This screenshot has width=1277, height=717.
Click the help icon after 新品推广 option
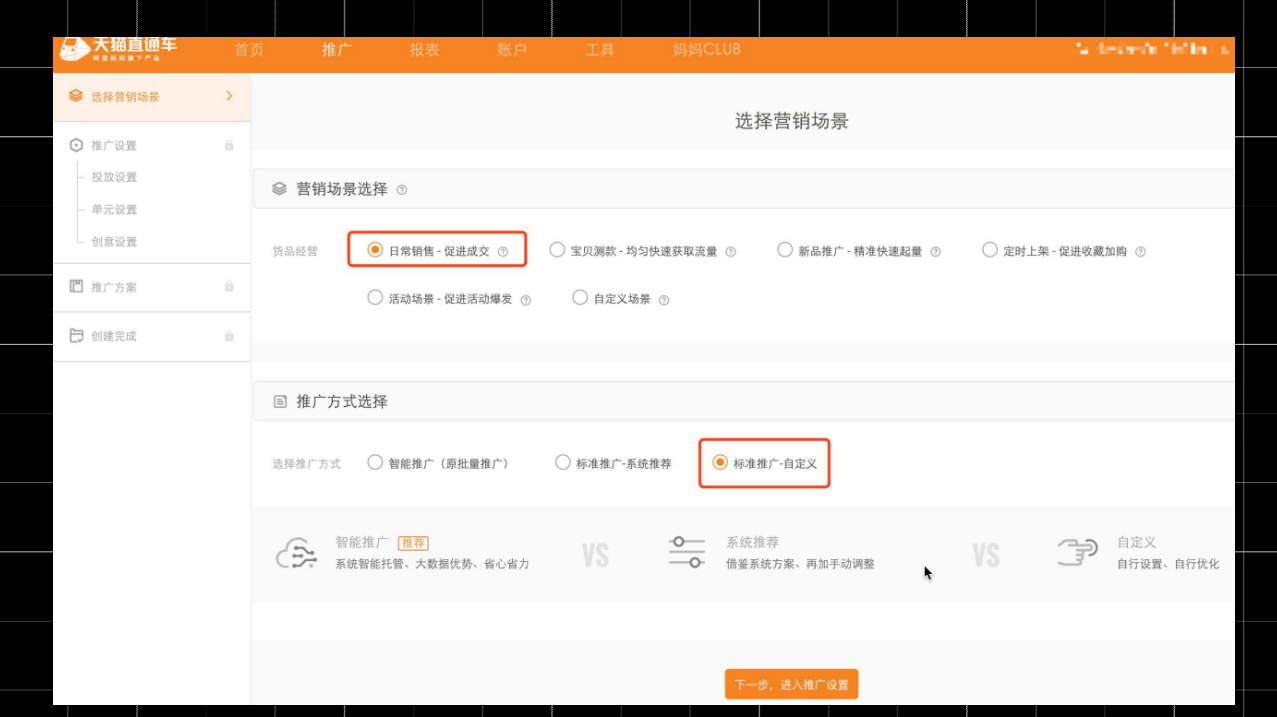[935, 252]
